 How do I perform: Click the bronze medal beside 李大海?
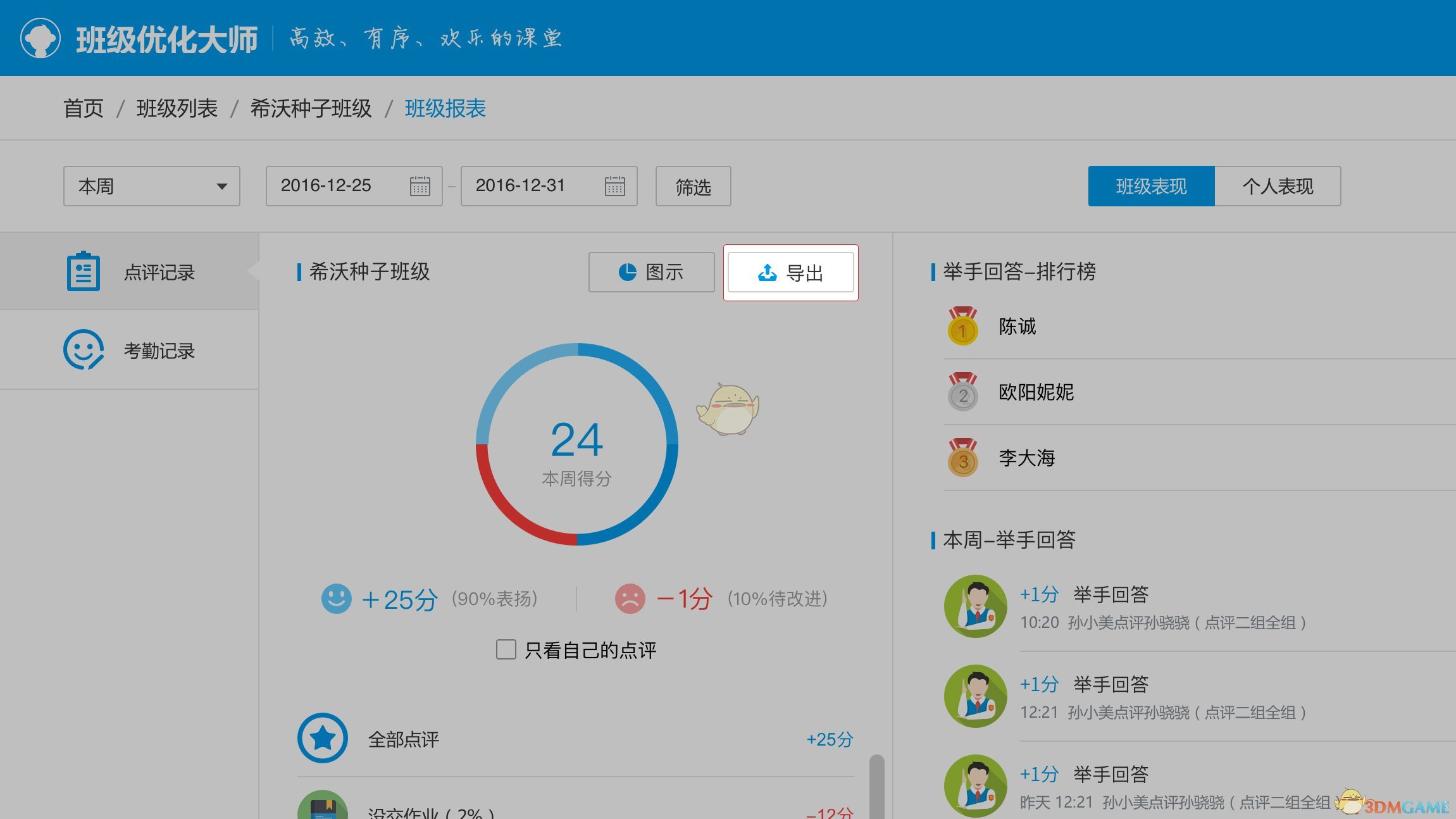962,458
